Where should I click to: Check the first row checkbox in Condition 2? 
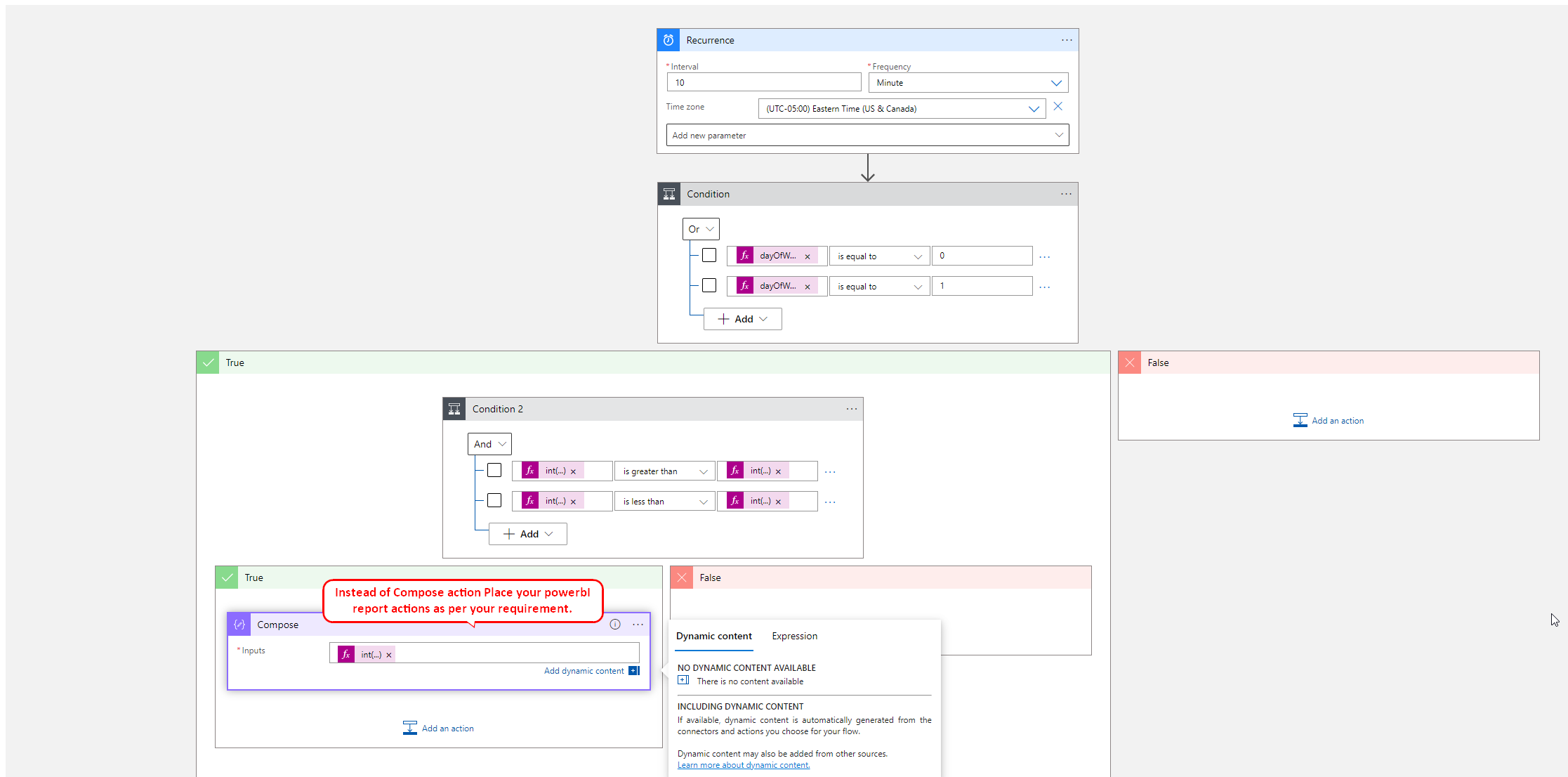(494, 469)
